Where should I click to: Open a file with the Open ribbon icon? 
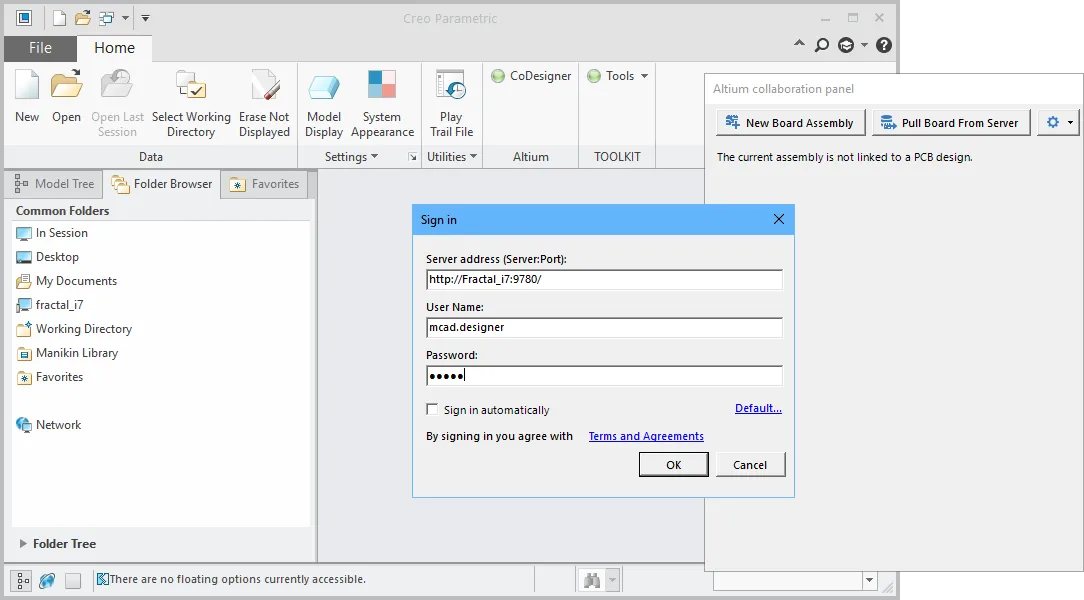tap(66, 97)
